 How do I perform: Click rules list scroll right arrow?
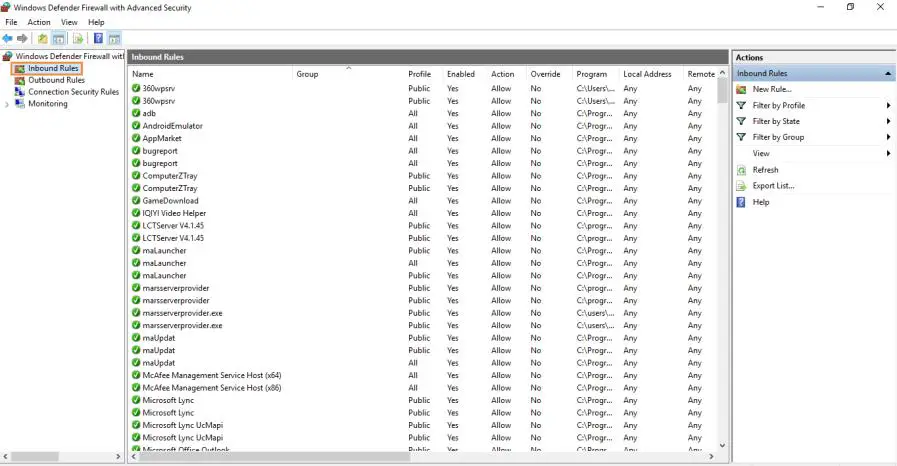[711, 457]
